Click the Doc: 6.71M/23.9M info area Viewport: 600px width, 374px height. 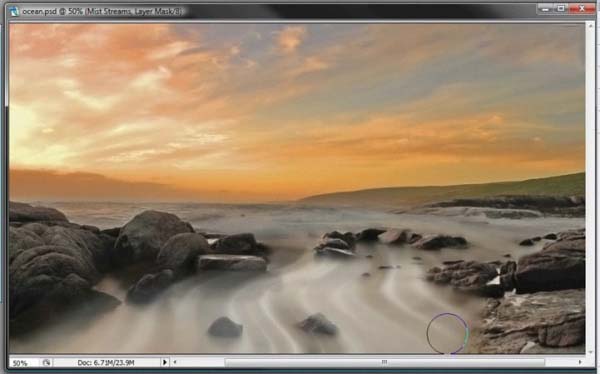(106, 363)
